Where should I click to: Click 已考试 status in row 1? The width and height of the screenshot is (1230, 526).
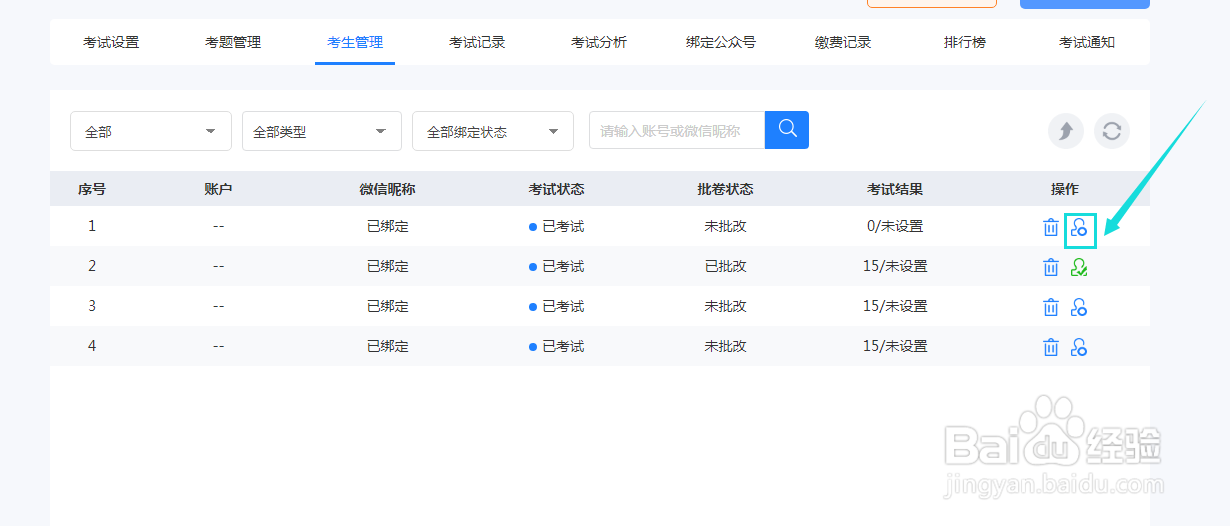point(557,226)
